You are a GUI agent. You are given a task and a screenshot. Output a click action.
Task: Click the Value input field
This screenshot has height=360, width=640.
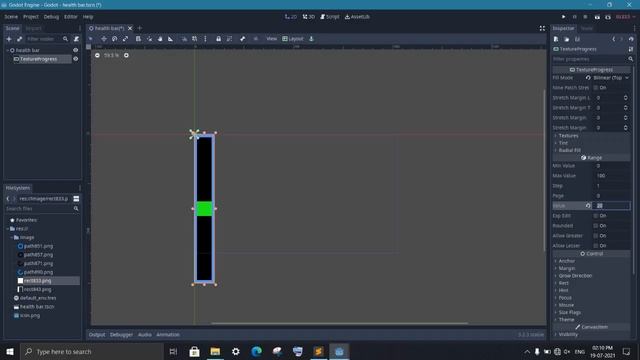coord(611,206)
